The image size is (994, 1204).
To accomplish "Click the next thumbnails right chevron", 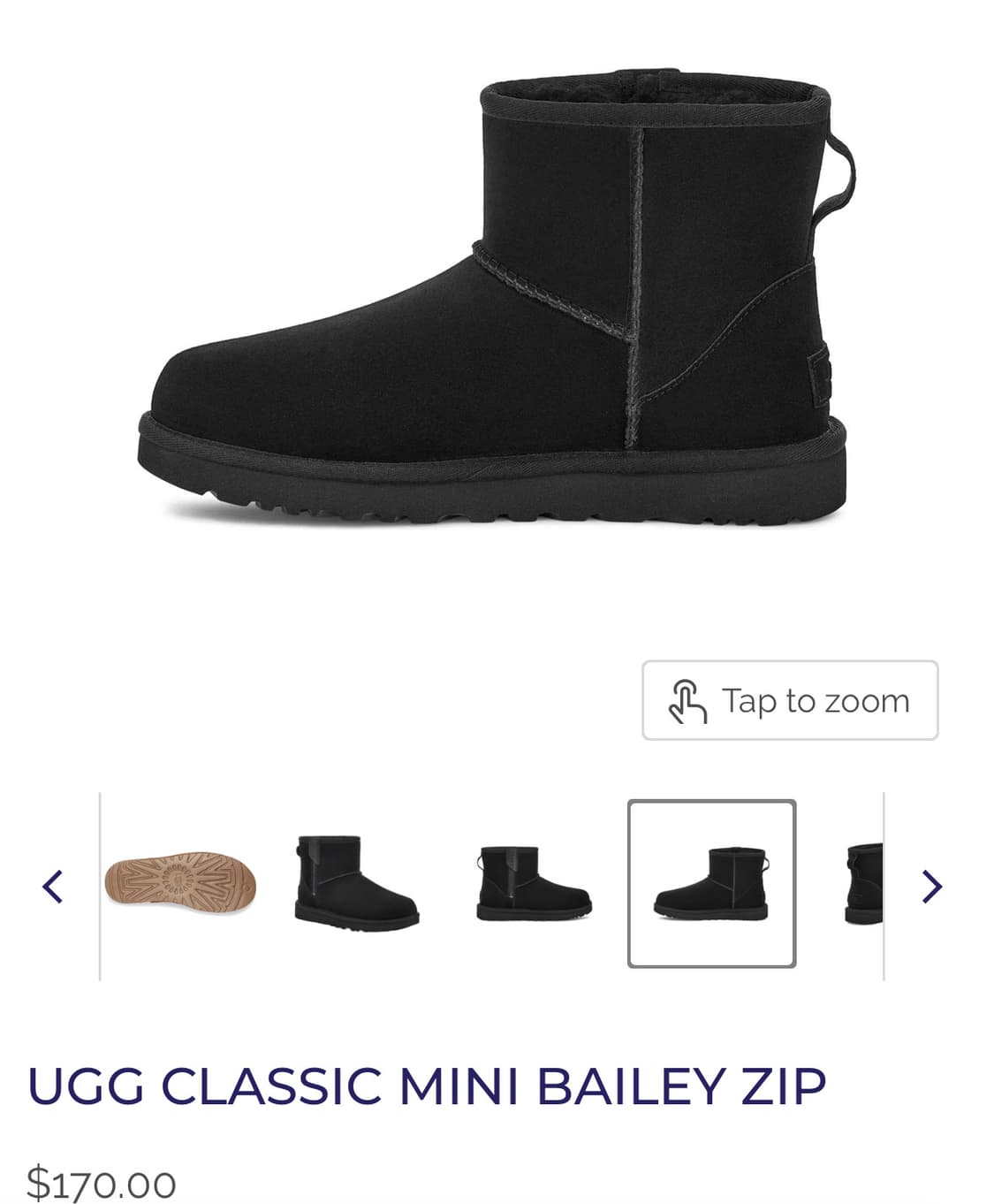I will [932, 886].
